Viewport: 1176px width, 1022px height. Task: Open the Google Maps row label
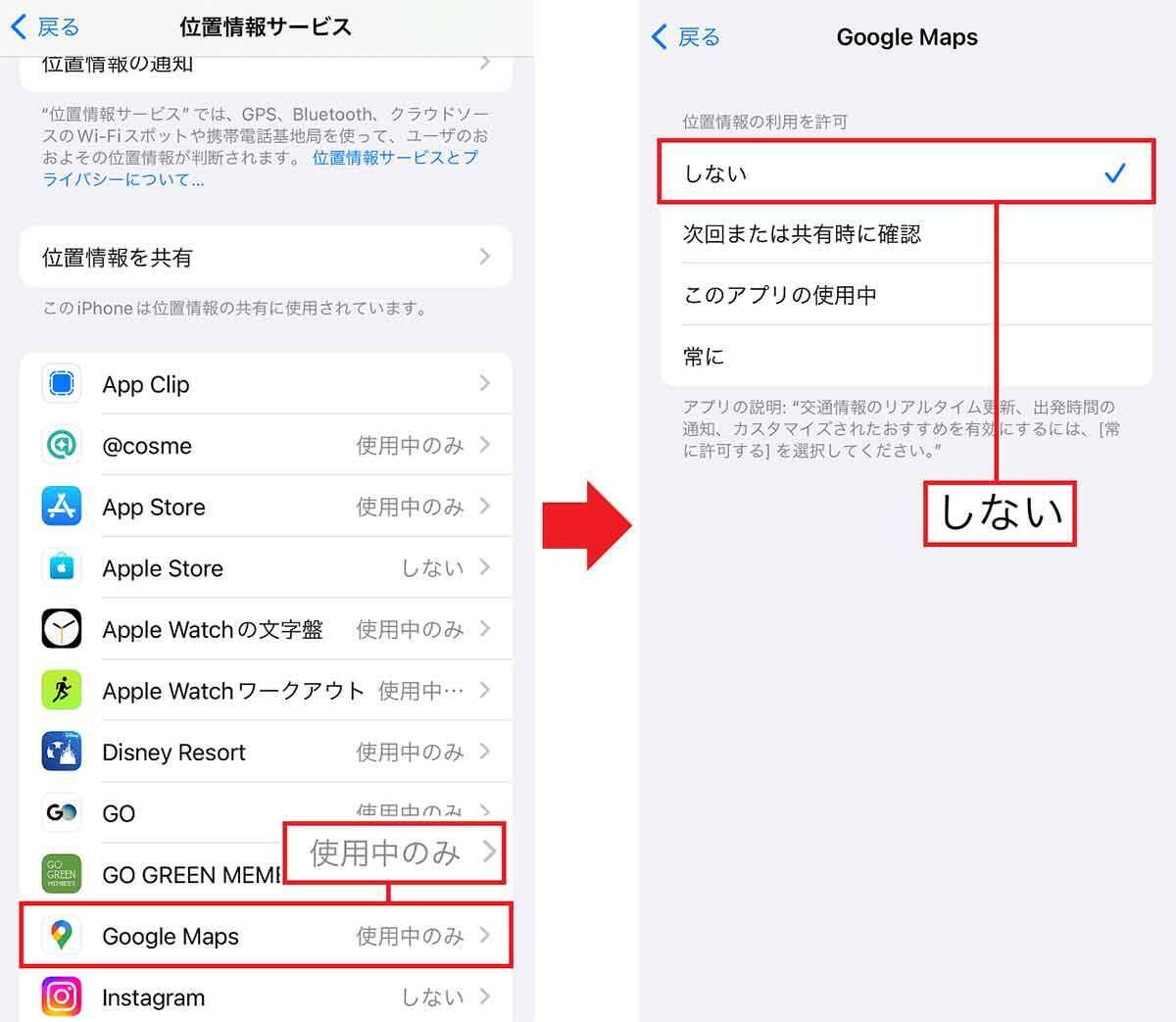171,937
